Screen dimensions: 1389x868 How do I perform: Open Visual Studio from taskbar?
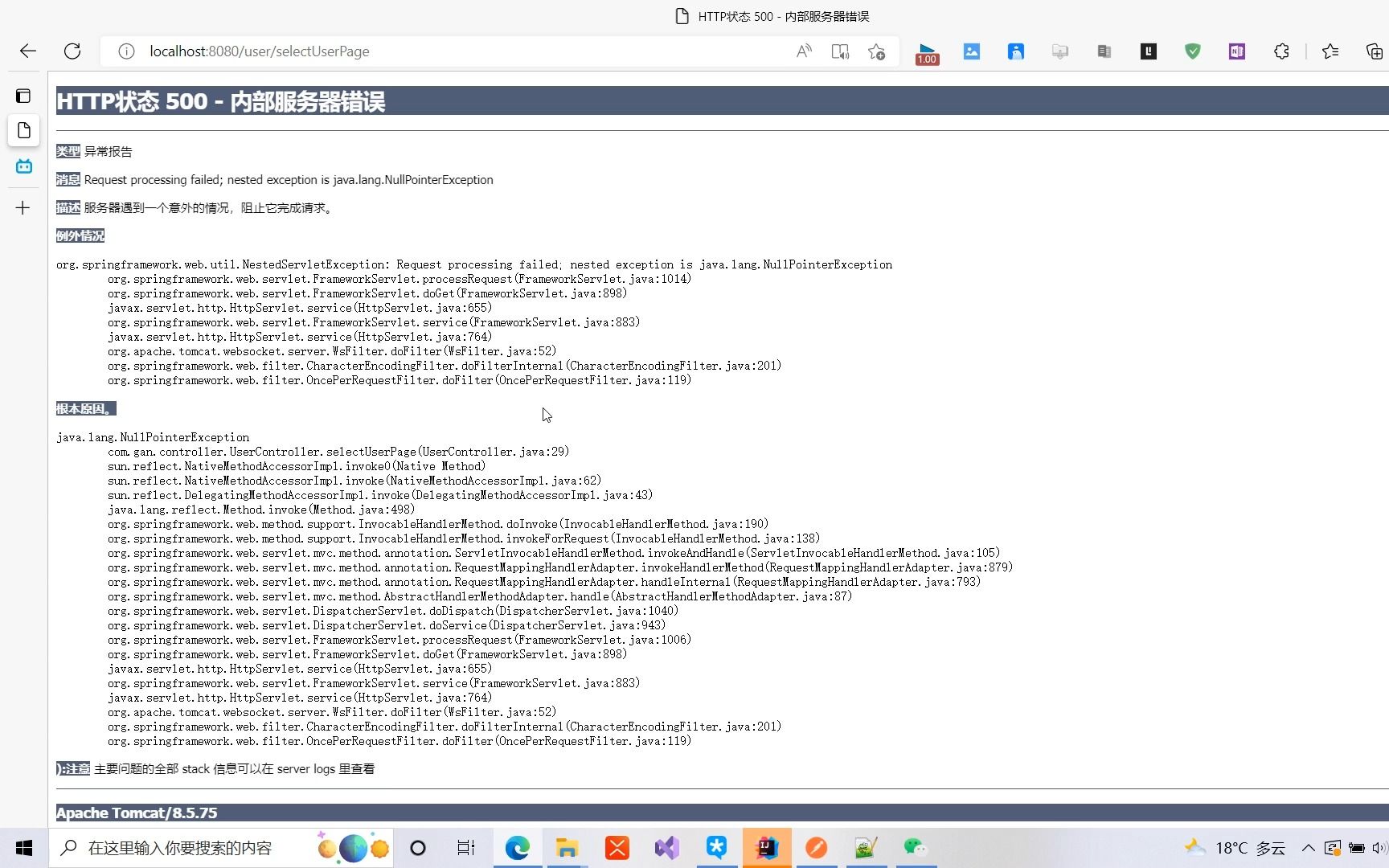click(666, 848)
